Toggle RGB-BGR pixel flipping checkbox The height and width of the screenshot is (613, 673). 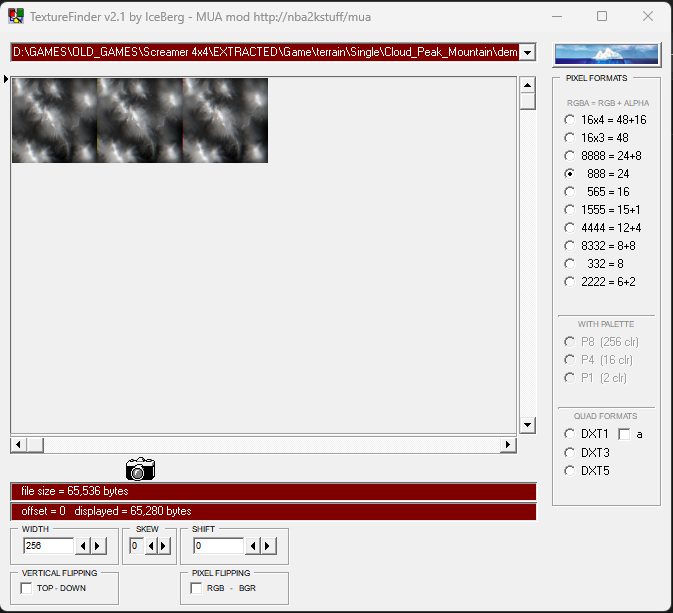[197, 588]
